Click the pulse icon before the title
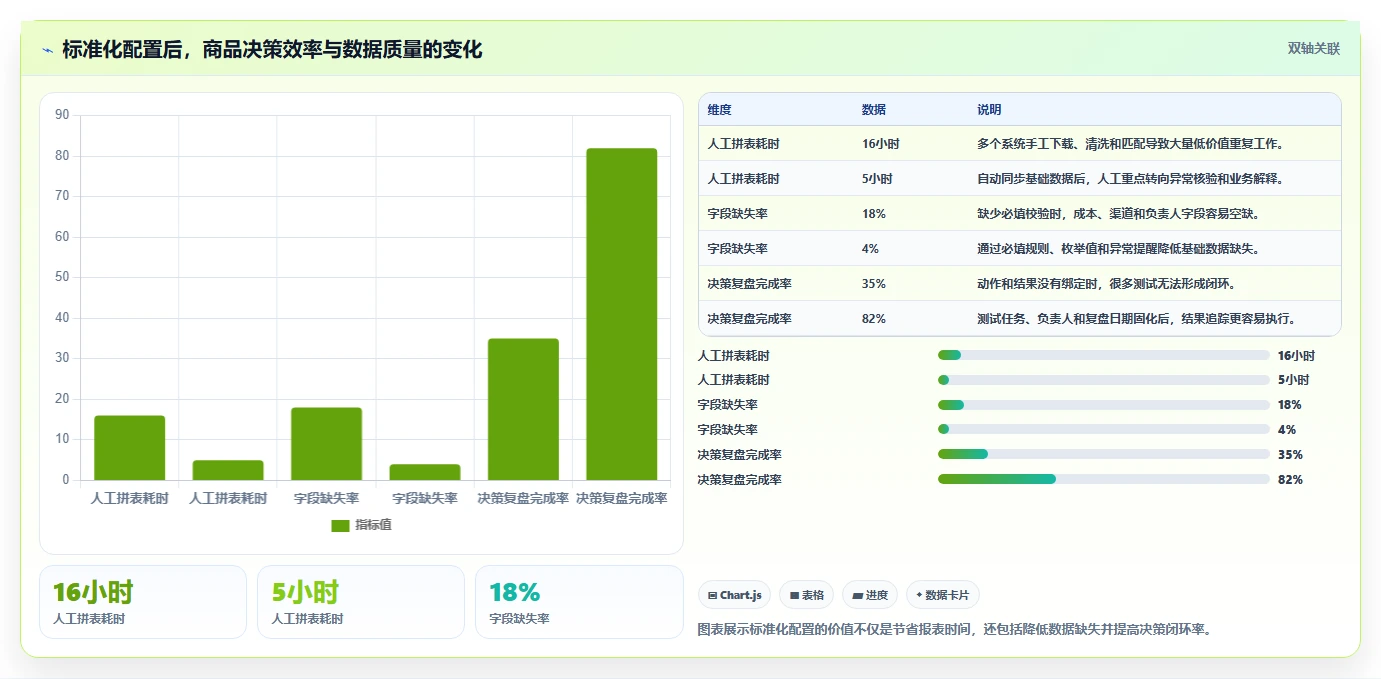This screenshot has height=679, width=1381. pos(47,50)
